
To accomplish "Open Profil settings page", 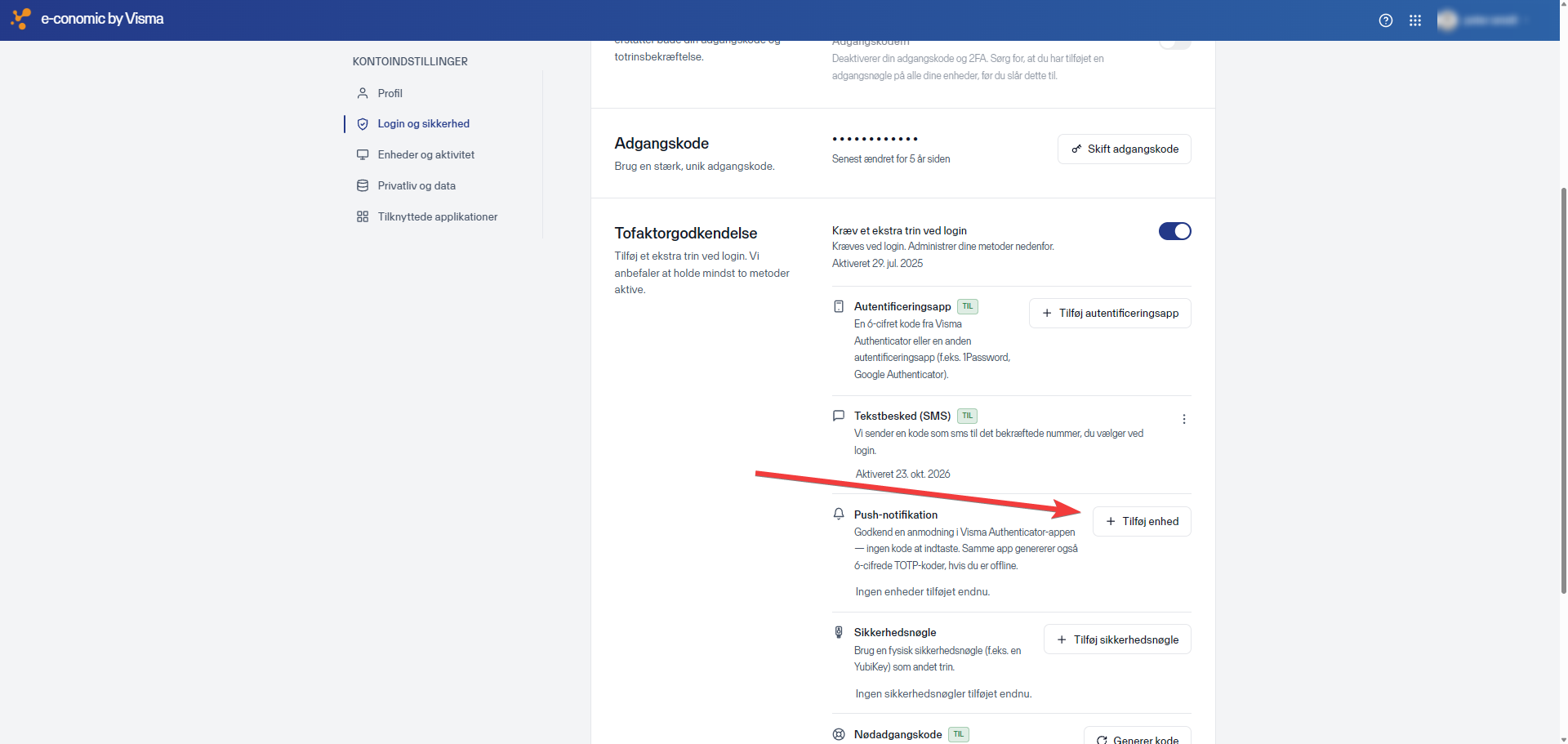I will (x=390, y=93).
